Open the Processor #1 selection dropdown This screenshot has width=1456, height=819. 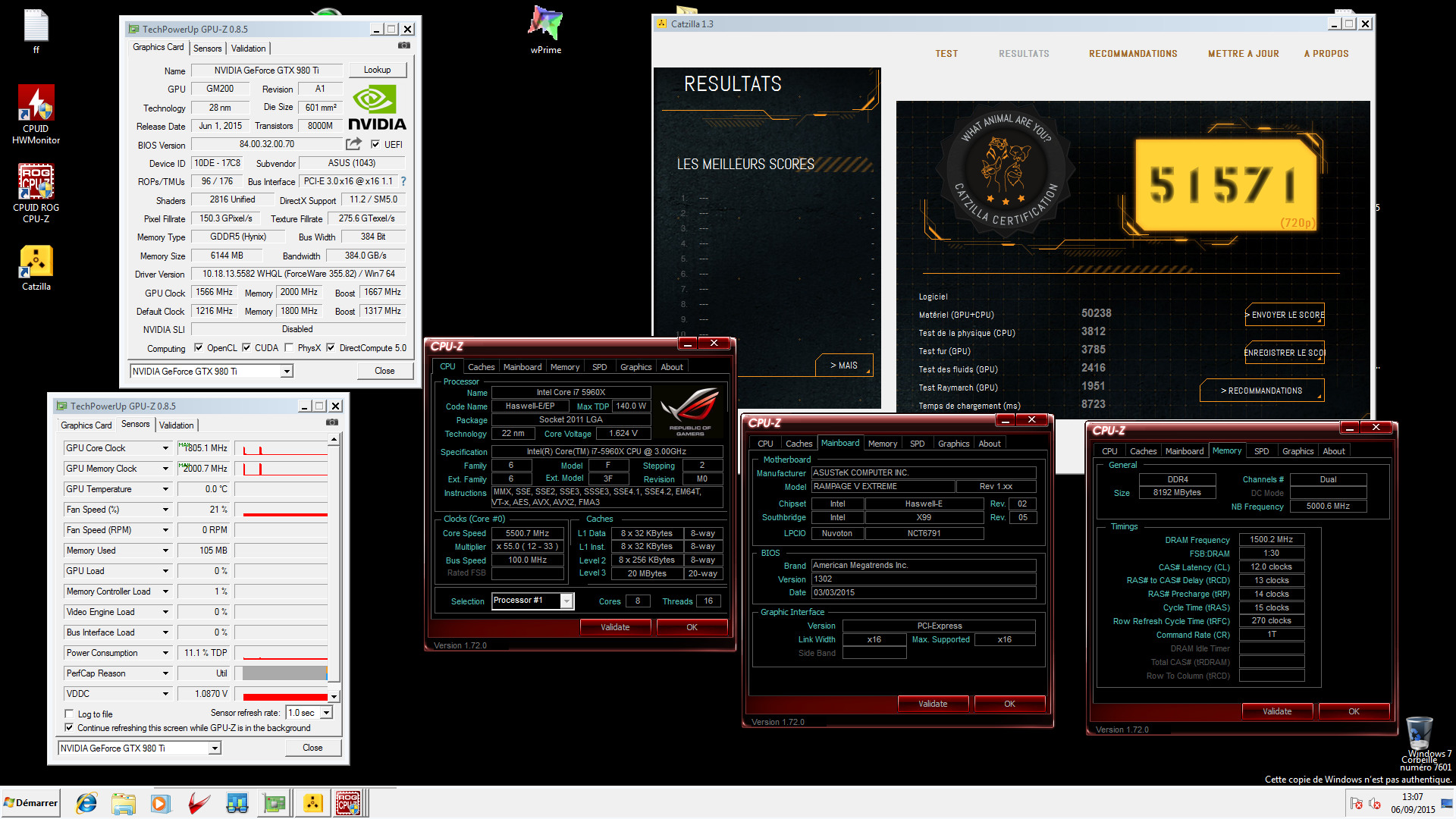566,601
